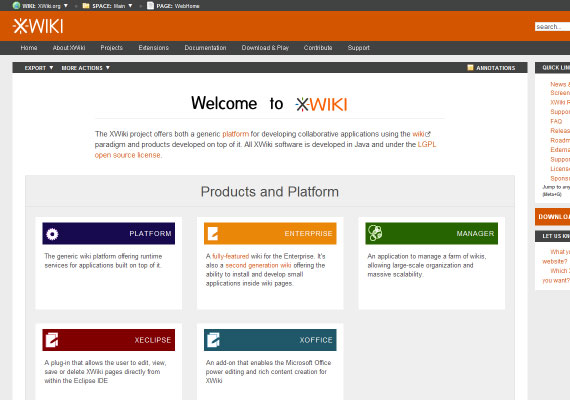Open the Support menu item
This screenshot has height=400, width=570.
(x=358, y=48)
